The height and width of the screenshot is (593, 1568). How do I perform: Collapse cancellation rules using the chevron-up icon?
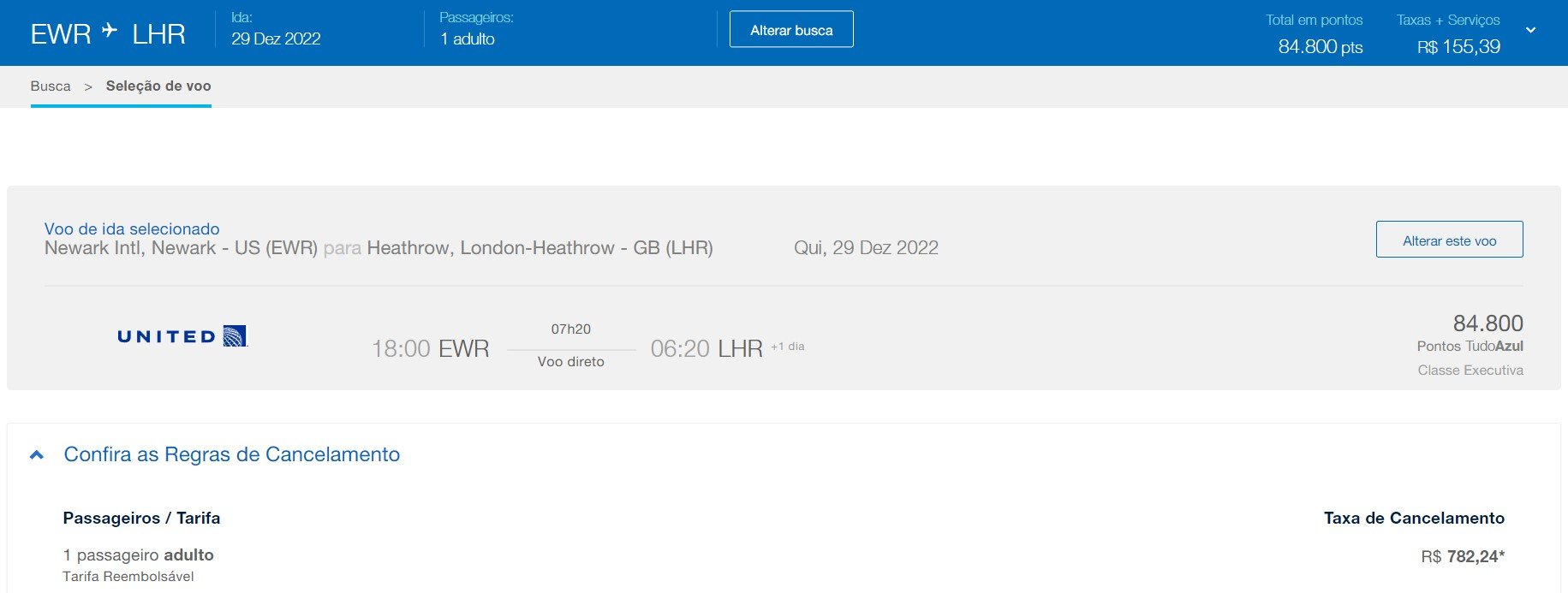[x=37, y=455]
